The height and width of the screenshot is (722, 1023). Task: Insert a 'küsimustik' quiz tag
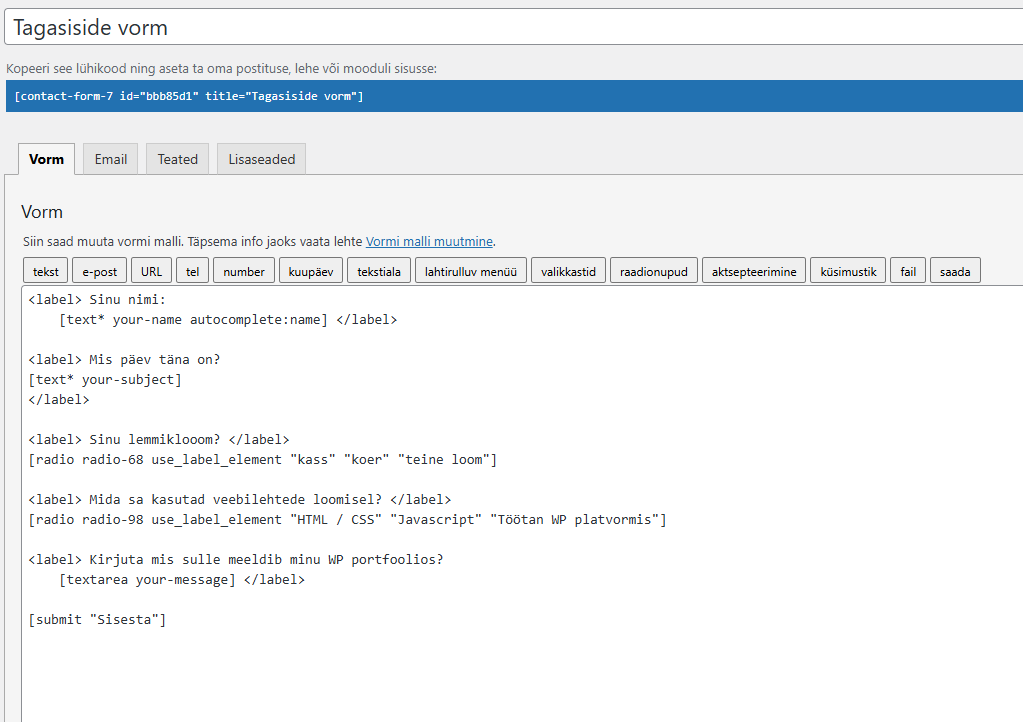[x=848, y=271]
